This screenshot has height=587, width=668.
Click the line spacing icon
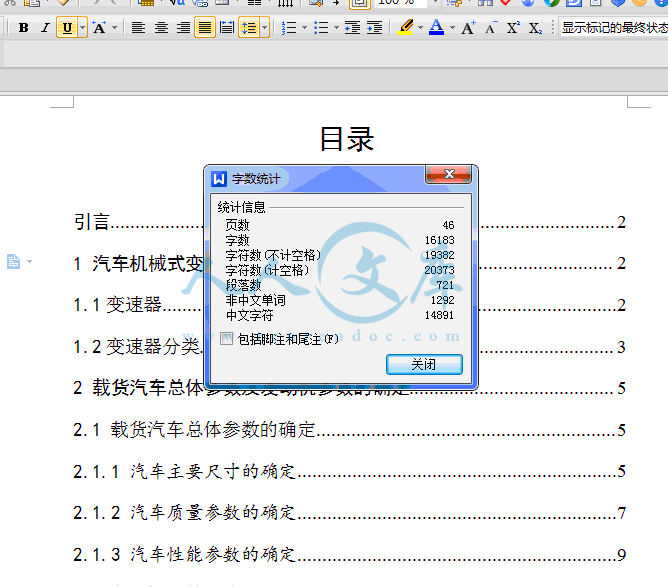[249, 28]
